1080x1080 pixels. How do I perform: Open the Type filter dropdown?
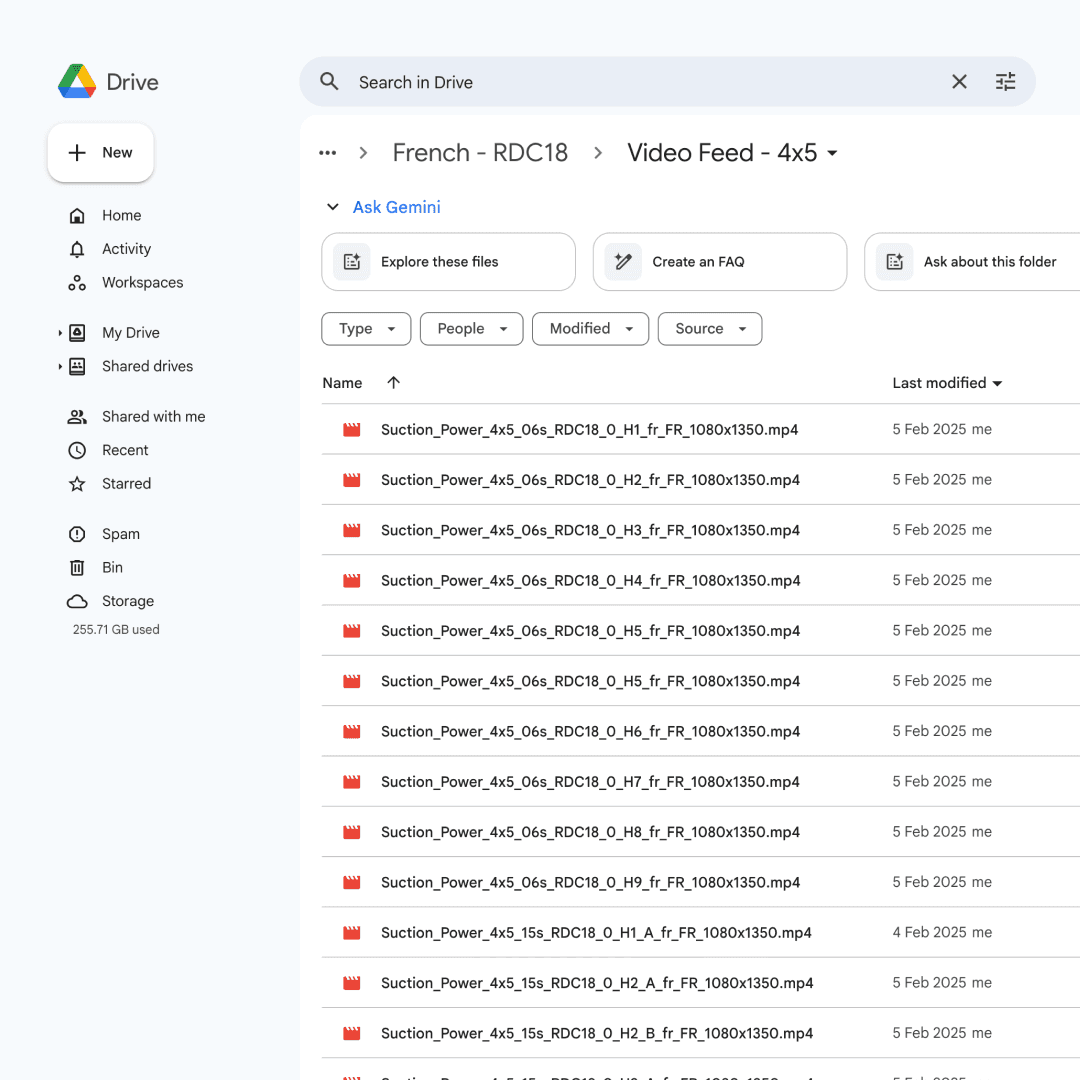366,328
